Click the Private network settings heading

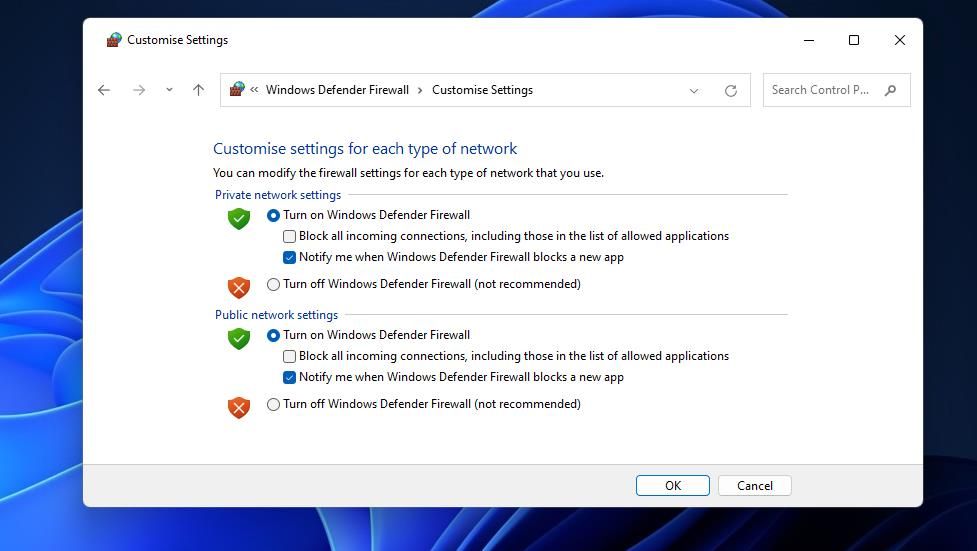click(278, 195)
